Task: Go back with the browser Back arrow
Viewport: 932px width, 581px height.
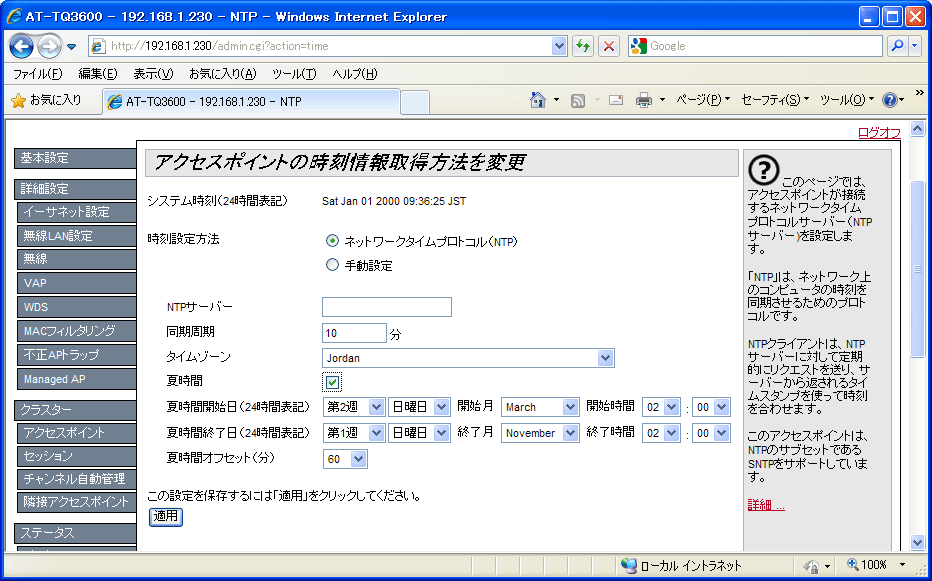Action: coord(21,46)
